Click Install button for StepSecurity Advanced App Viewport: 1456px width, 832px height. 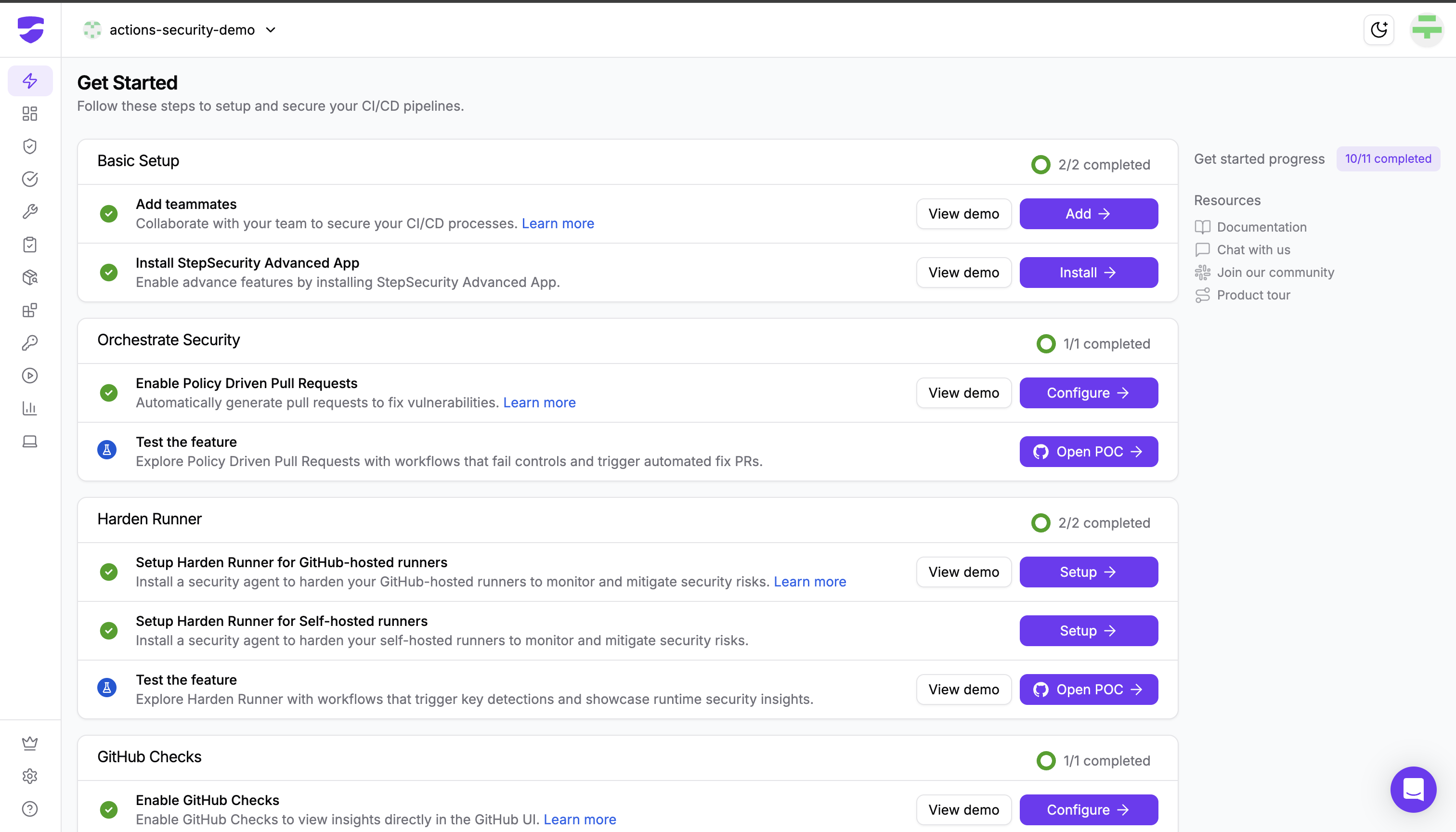(x=1088, y=273)
